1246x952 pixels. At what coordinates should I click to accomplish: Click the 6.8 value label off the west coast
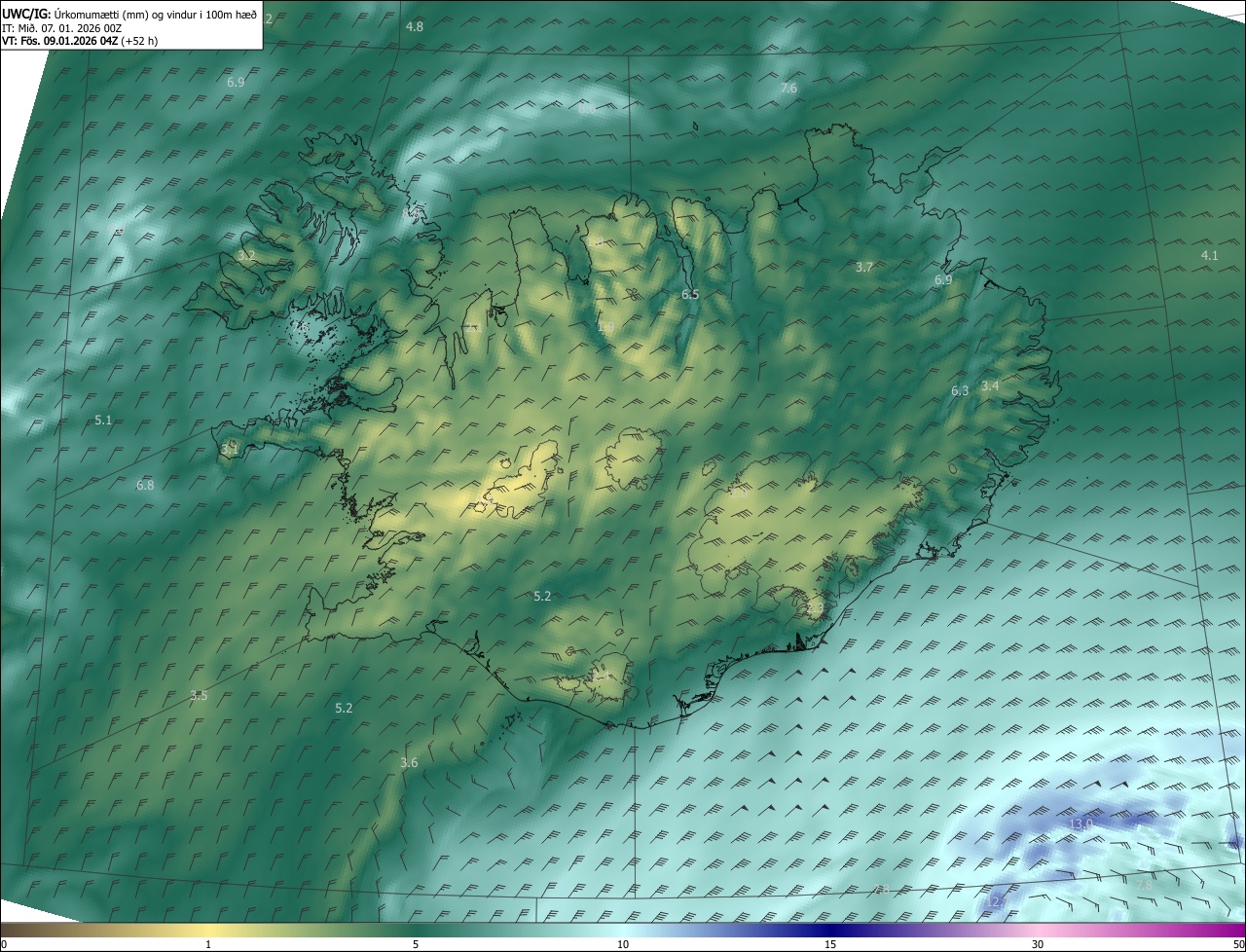pyautogui.click(x=145, y=485)
